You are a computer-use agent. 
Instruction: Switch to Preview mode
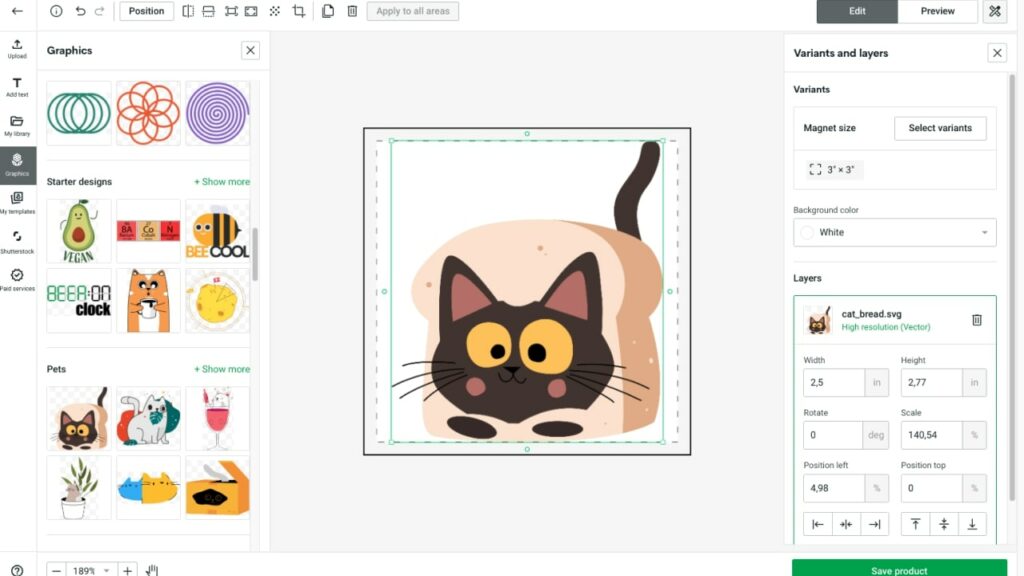click(937, 11)
